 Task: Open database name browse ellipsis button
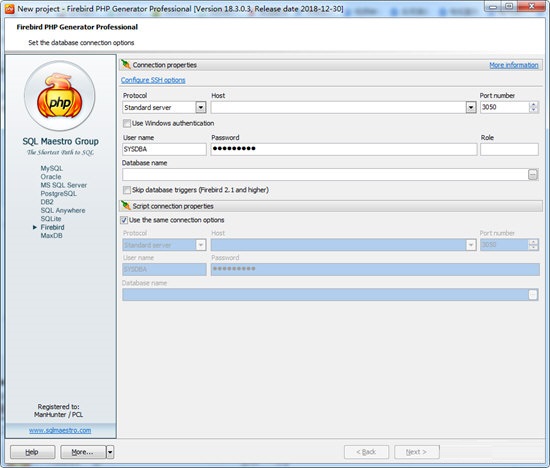pyautogui.click(x=532, y=174)
